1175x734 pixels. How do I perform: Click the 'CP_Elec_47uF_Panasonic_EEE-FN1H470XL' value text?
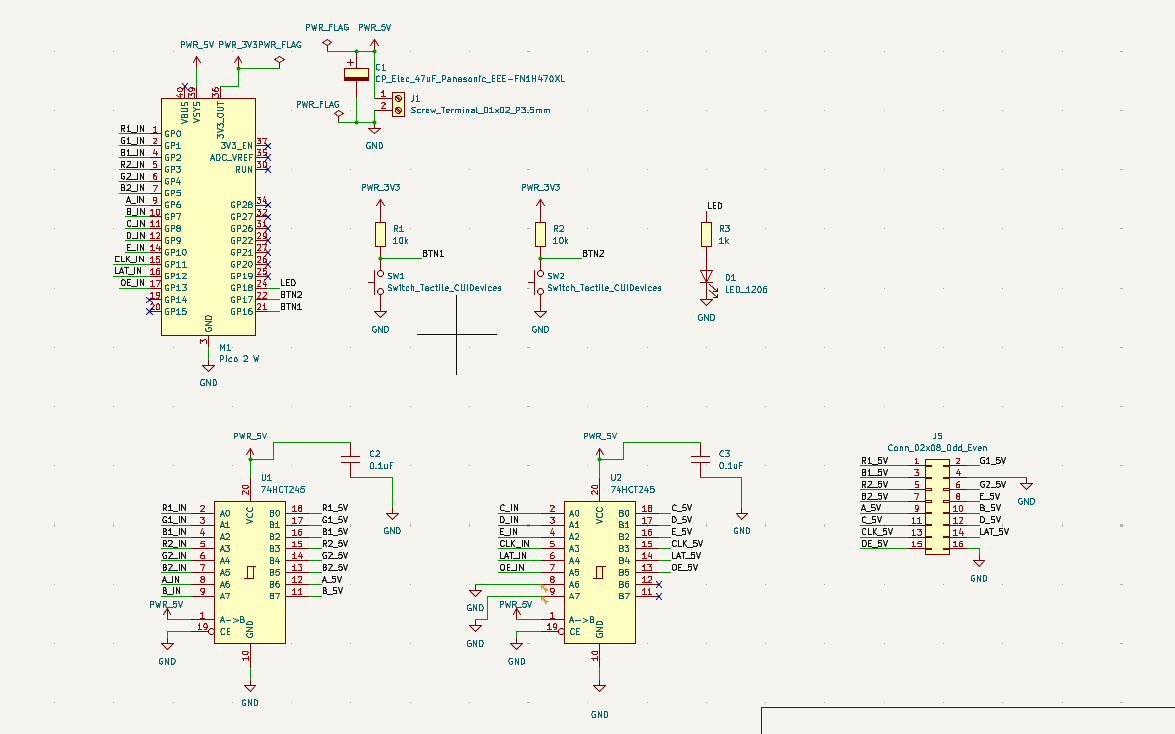click(x=470, y=79)
